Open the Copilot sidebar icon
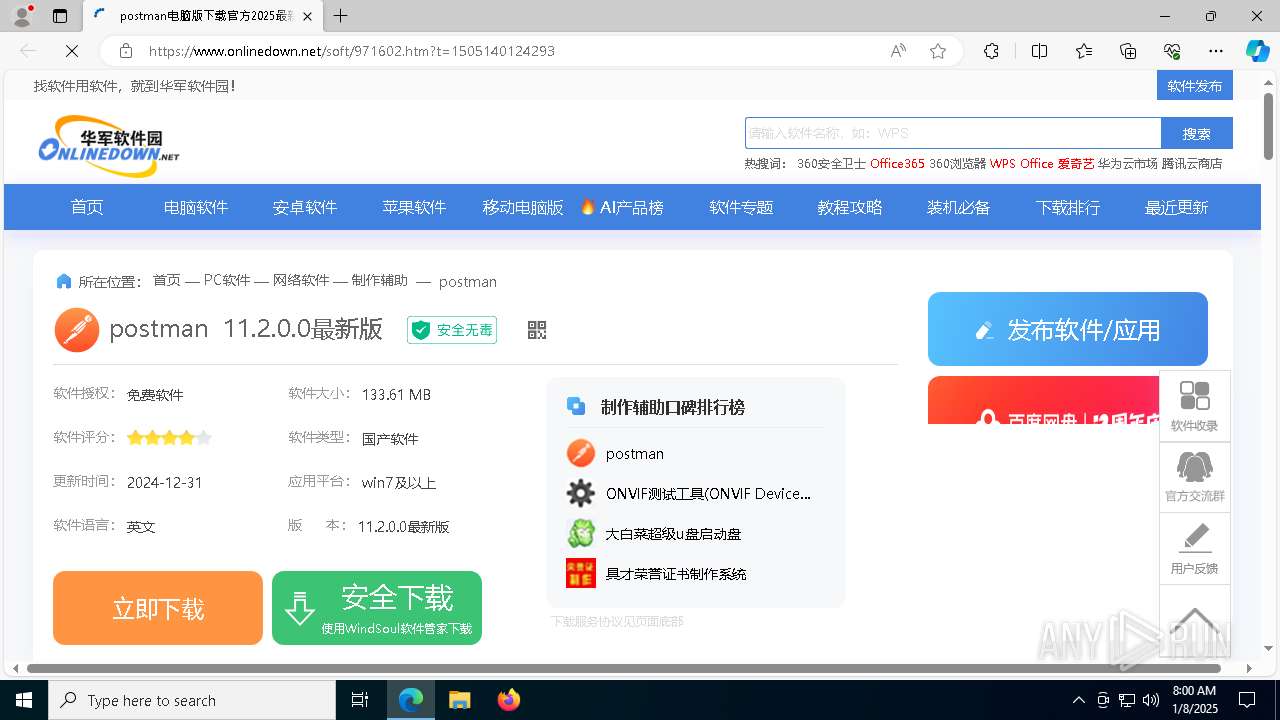Screen dimensions: 1280x720 [1257, 51]
